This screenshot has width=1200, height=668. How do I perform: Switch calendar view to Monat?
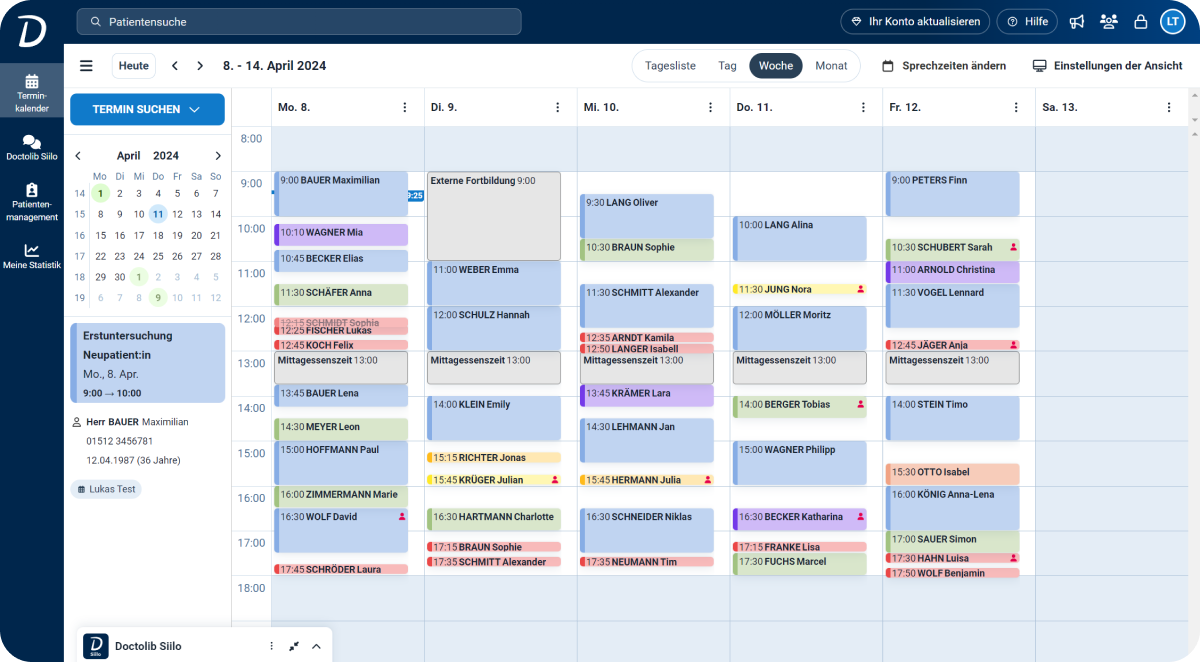pyautogui.click(x=831, y=65)
